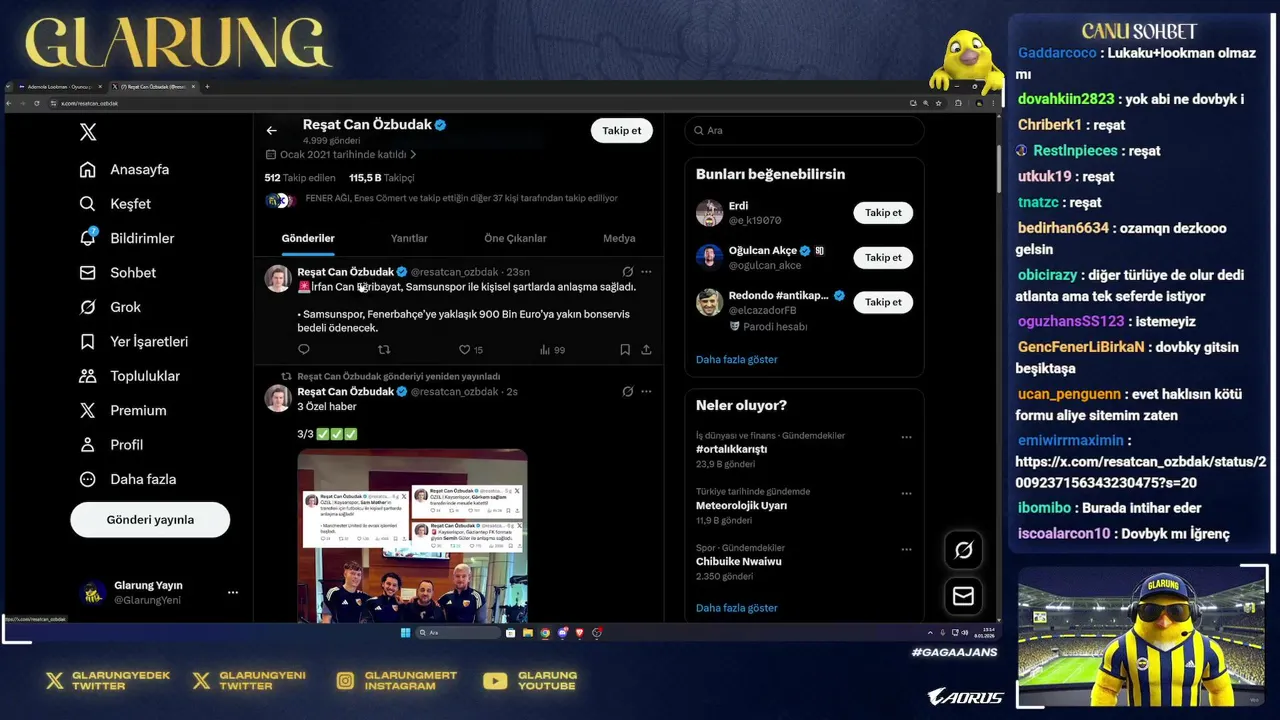The height and width of the screenshot is (720, 1280).
Task: Open Grok action on 3 Özel haber tweet
Action: (x=627, y=392)
